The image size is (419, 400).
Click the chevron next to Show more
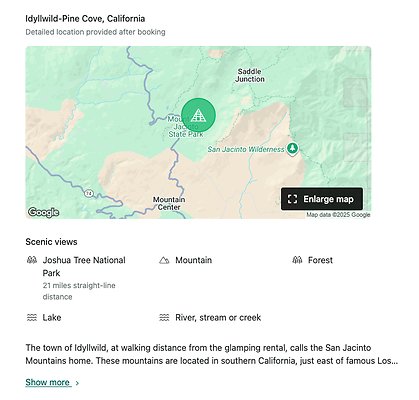(77, 383)
